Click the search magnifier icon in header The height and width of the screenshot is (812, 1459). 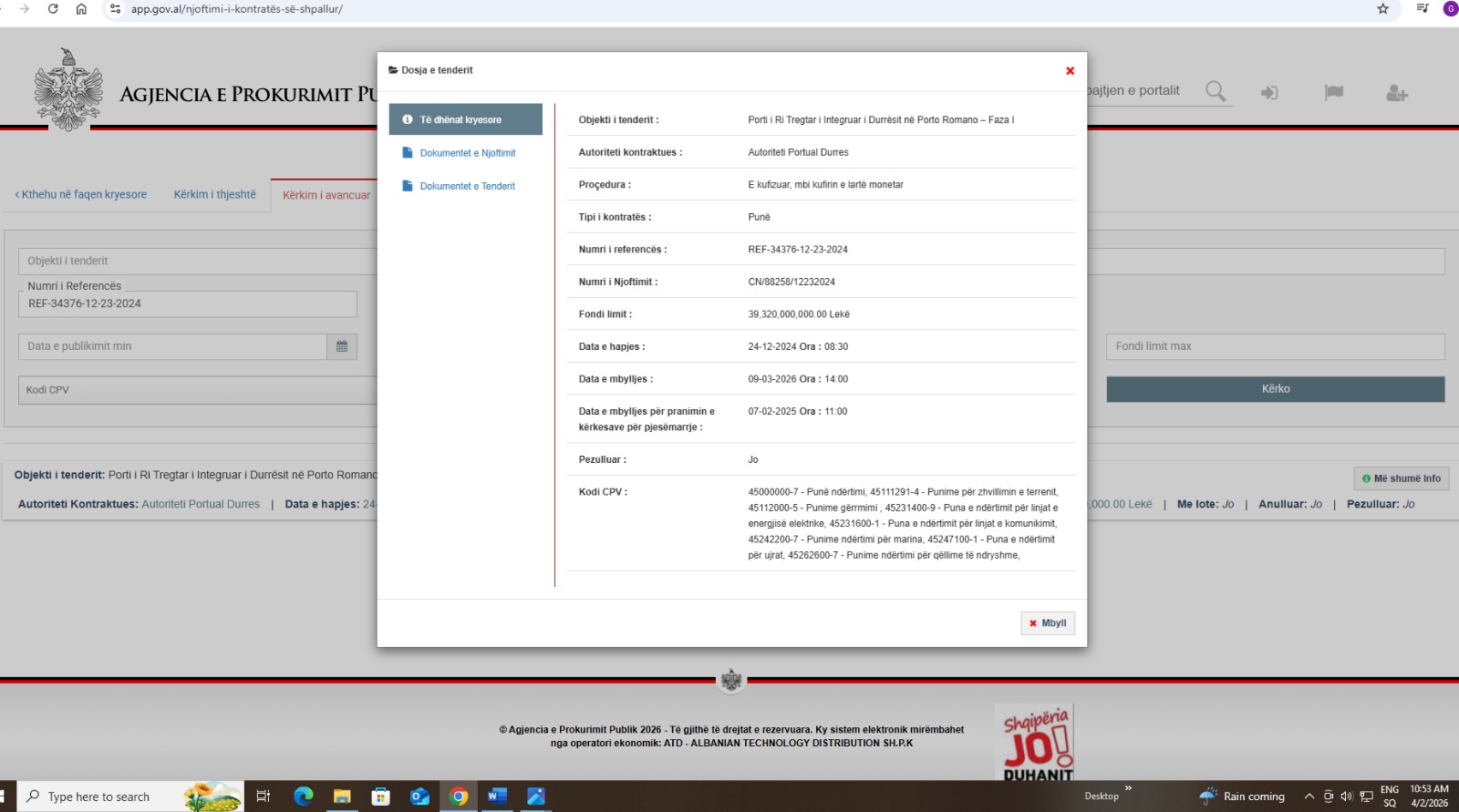click(x=1215, y=91)
